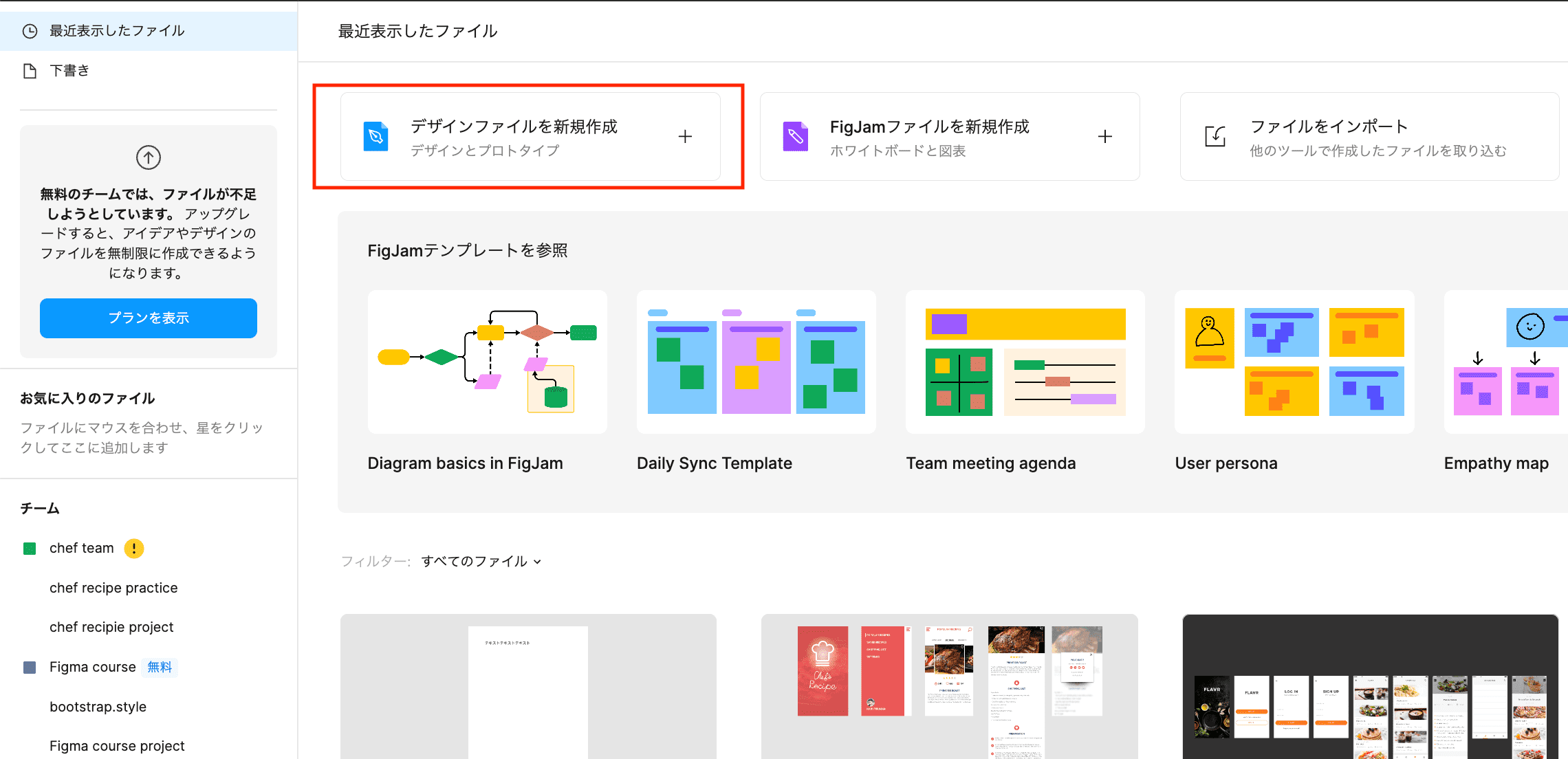Open chef recipie project
The image size is (1568, 759).
(x=111, y=628)
